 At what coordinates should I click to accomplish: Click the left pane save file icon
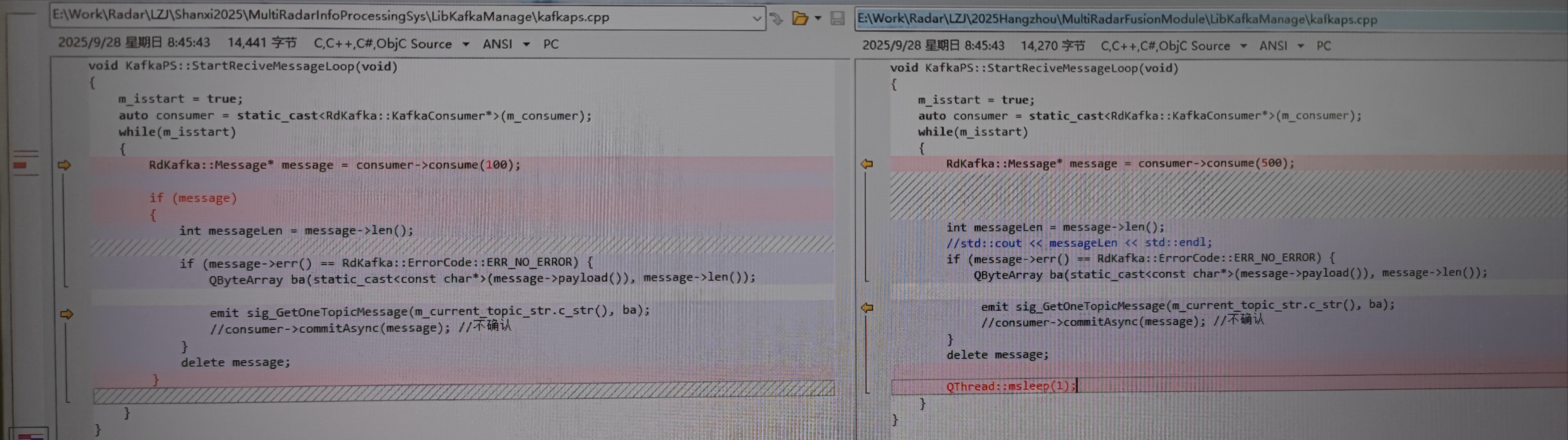838,18
